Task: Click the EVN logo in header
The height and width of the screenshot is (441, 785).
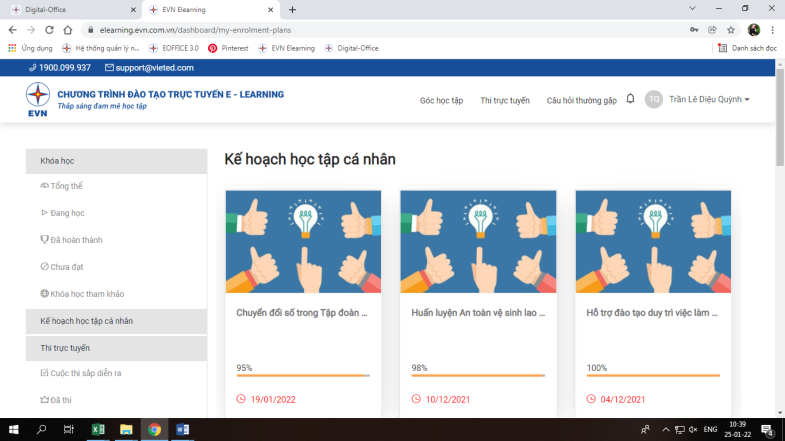Action: [x=38, y=100]
